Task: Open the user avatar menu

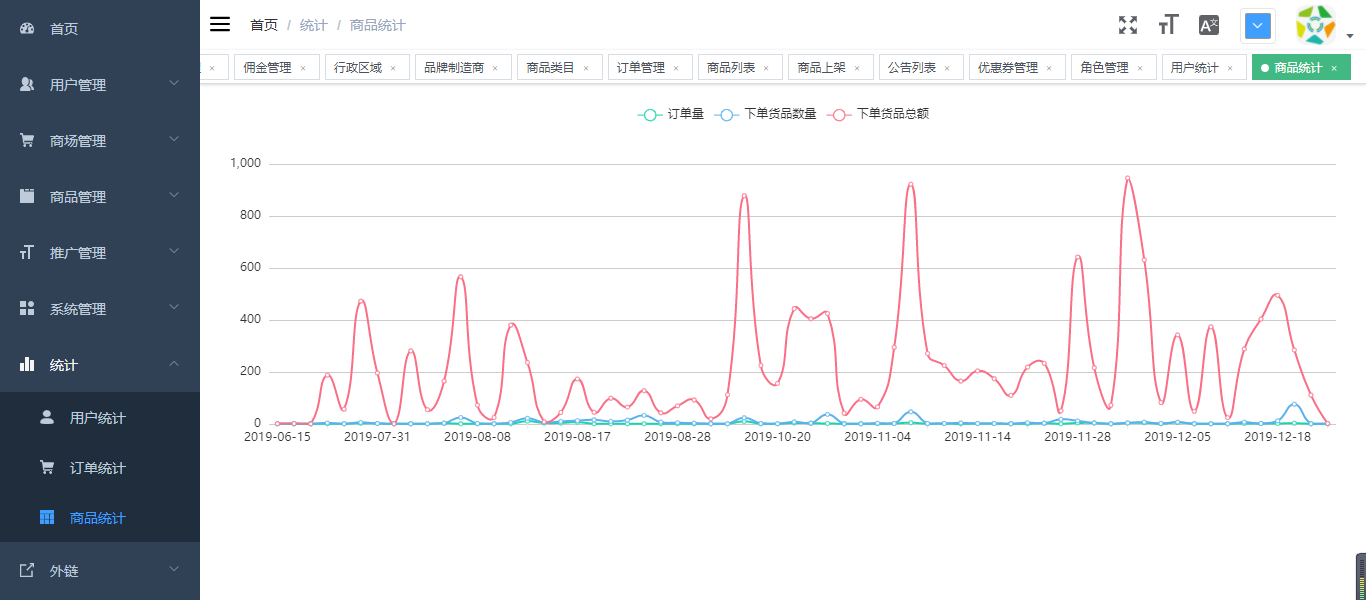Action: point(1316,25)
